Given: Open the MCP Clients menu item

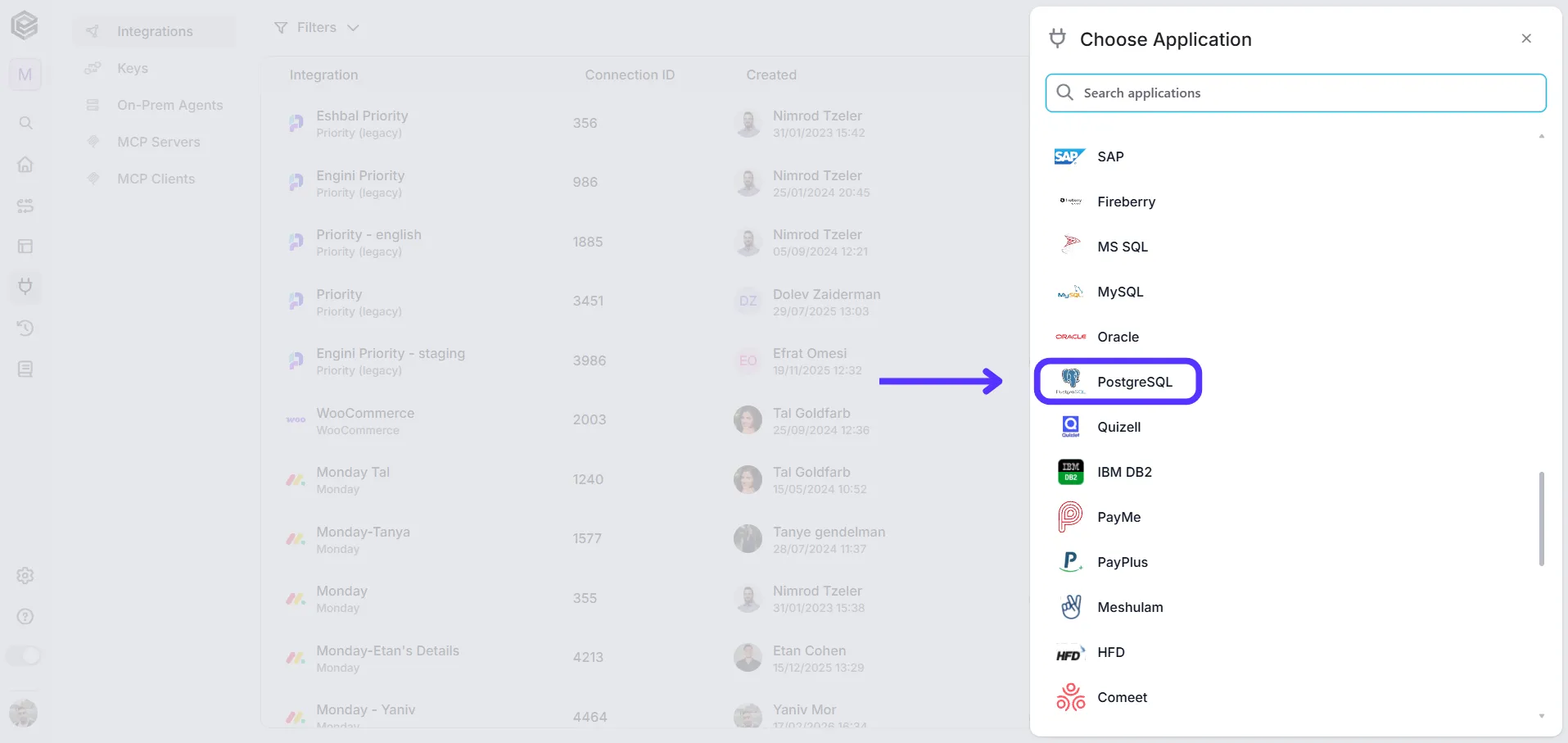Looking at the screenshot, I should (x=156, y=179).
